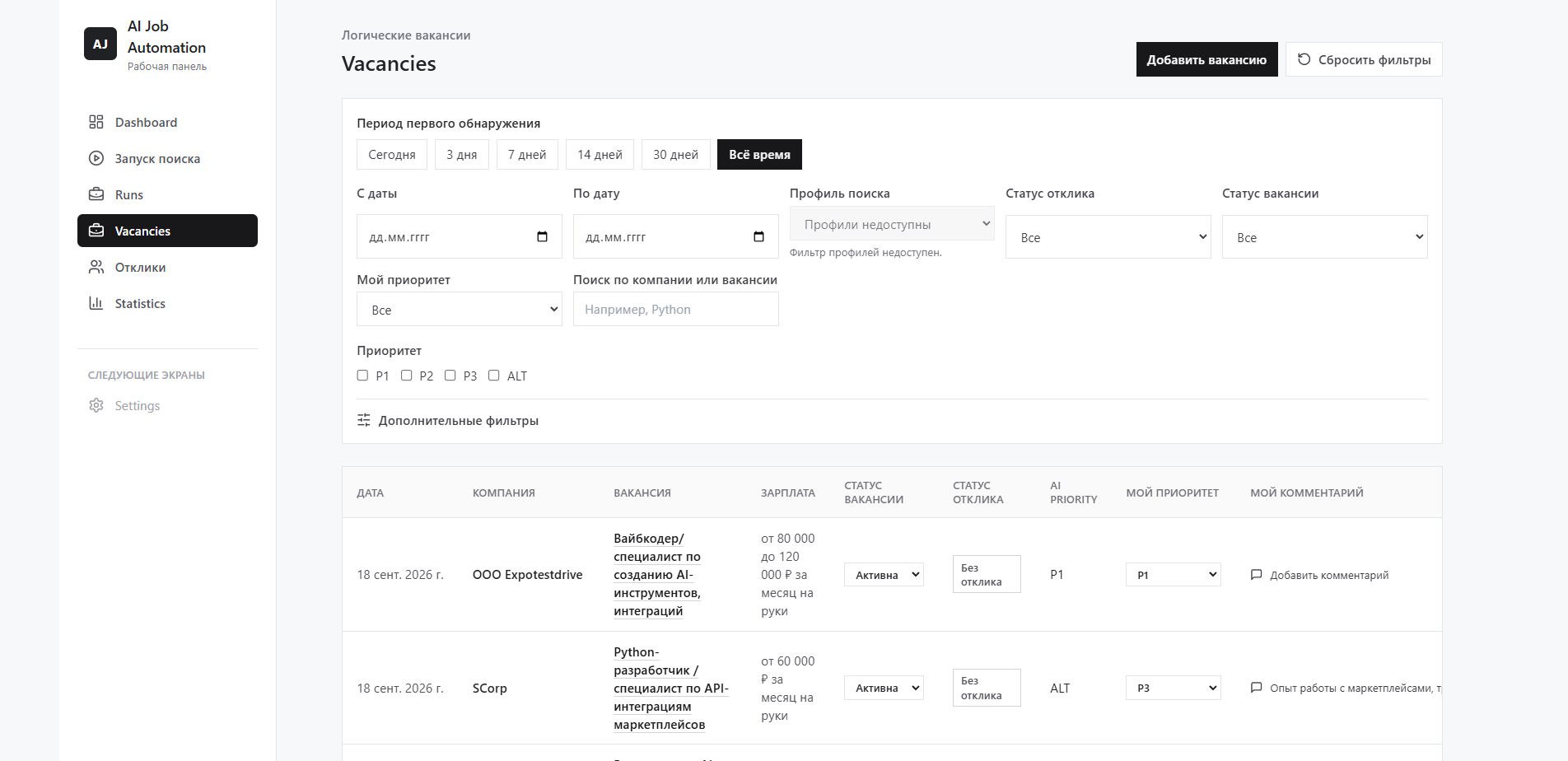
Task: Select the 30 дней period filter
Action: 676,155
